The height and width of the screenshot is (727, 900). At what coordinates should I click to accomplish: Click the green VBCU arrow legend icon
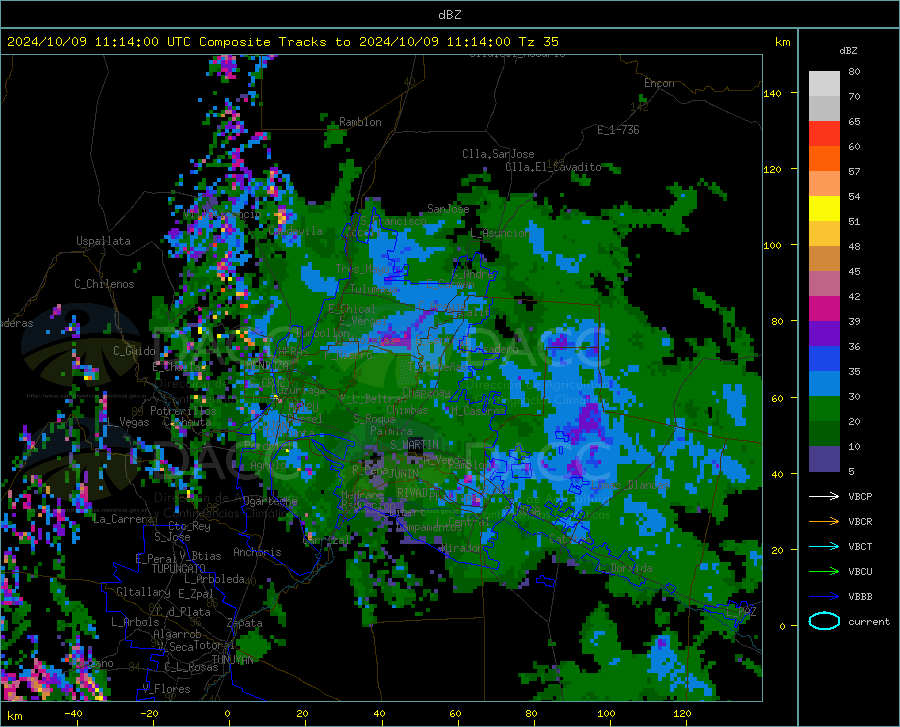tap(824, 572)
